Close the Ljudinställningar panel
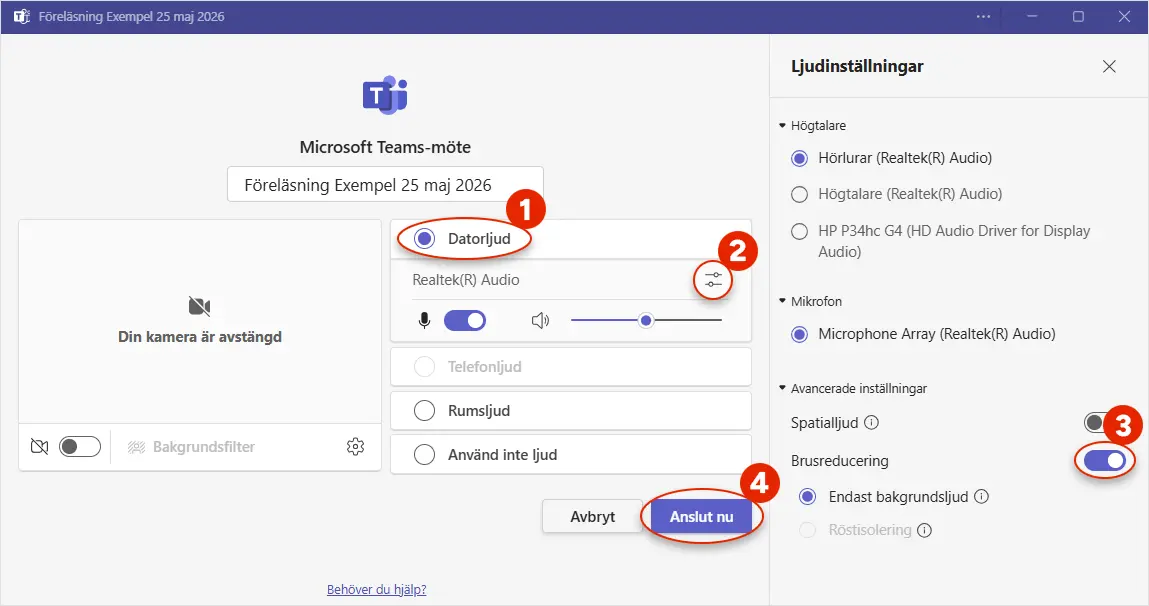Viewport: 1149px width, 606px height. coord(1109,67)
